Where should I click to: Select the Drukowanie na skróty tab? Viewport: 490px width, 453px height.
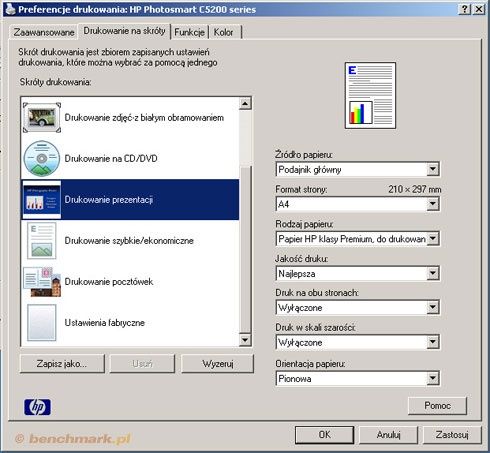tap(124, 31)
